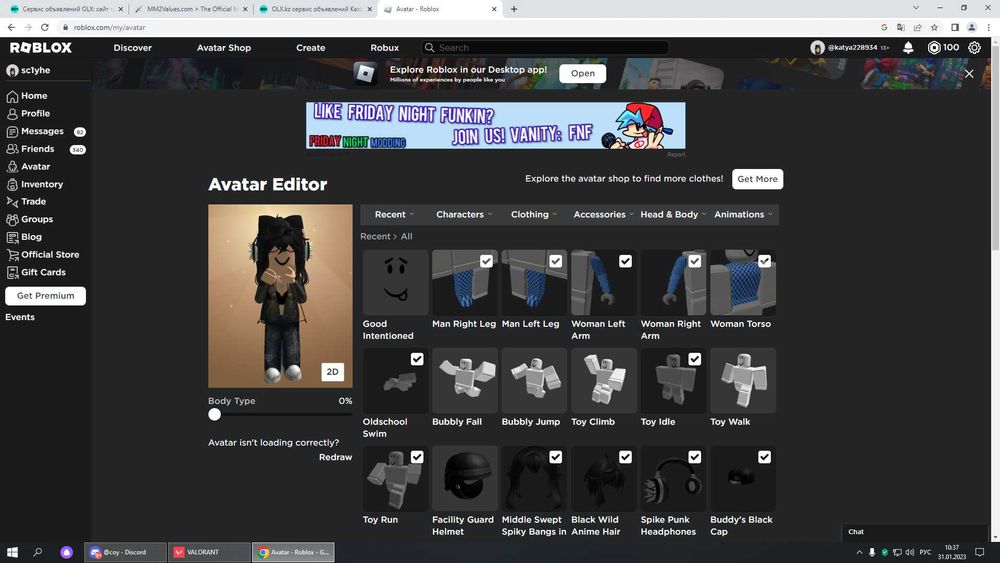Switch to the VALORANT taskbar window
Viewport: 1000px width, 563px height.
(x=209, y=552)
